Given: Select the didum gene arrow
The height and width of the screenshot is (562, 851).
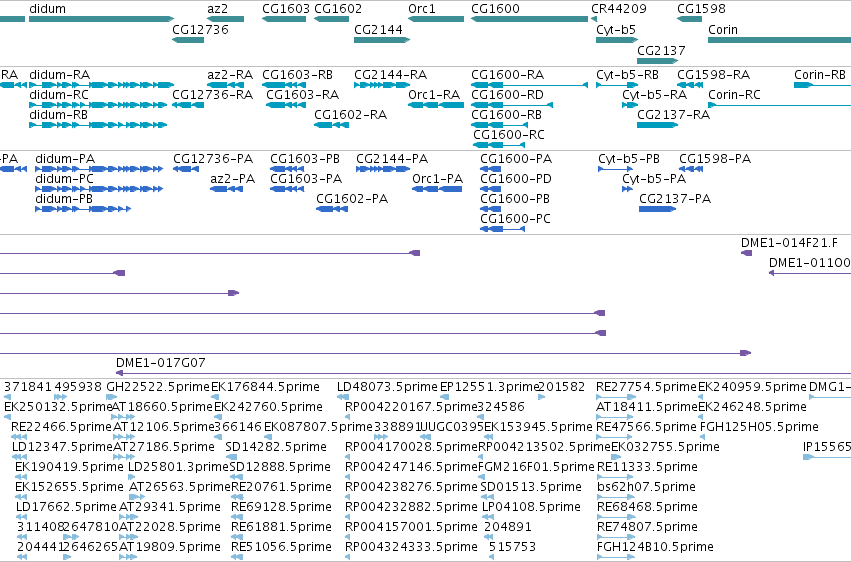Looking at the screenshot, I should click(101, 19).
